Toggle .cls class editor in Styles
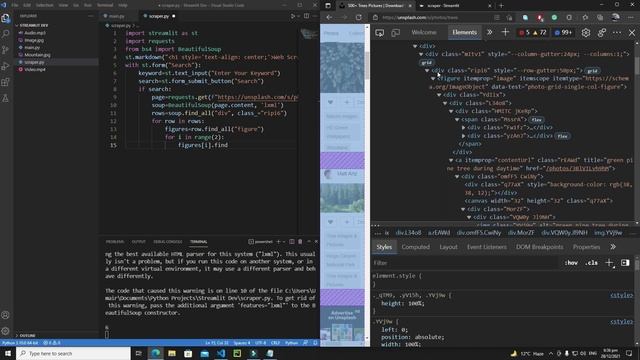640x360 pixels. [x=591, y=263]
